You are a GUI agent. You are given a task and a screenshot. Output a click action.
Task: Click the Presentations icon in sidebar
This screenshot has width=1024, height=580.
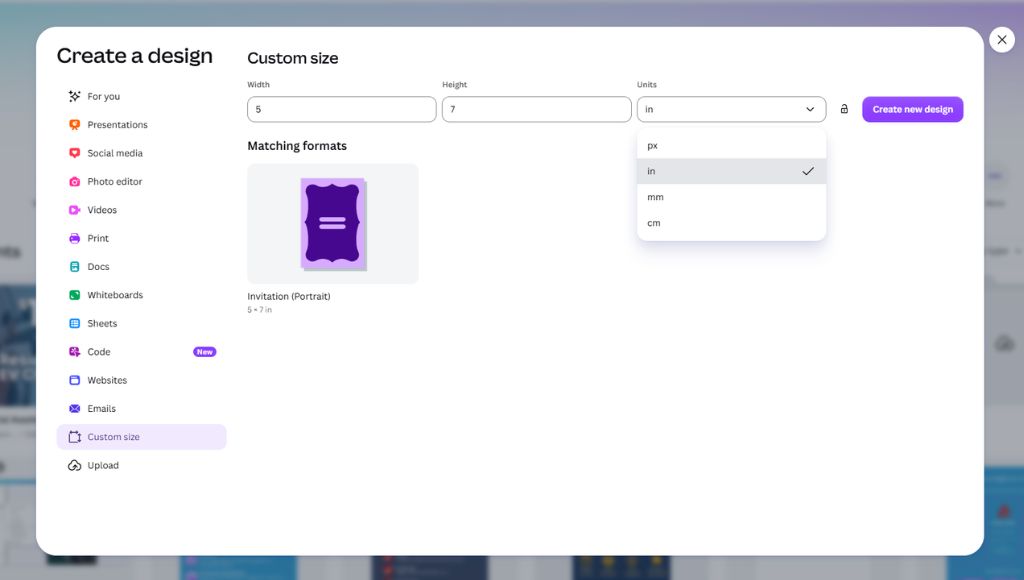click(x=74, y=125)
